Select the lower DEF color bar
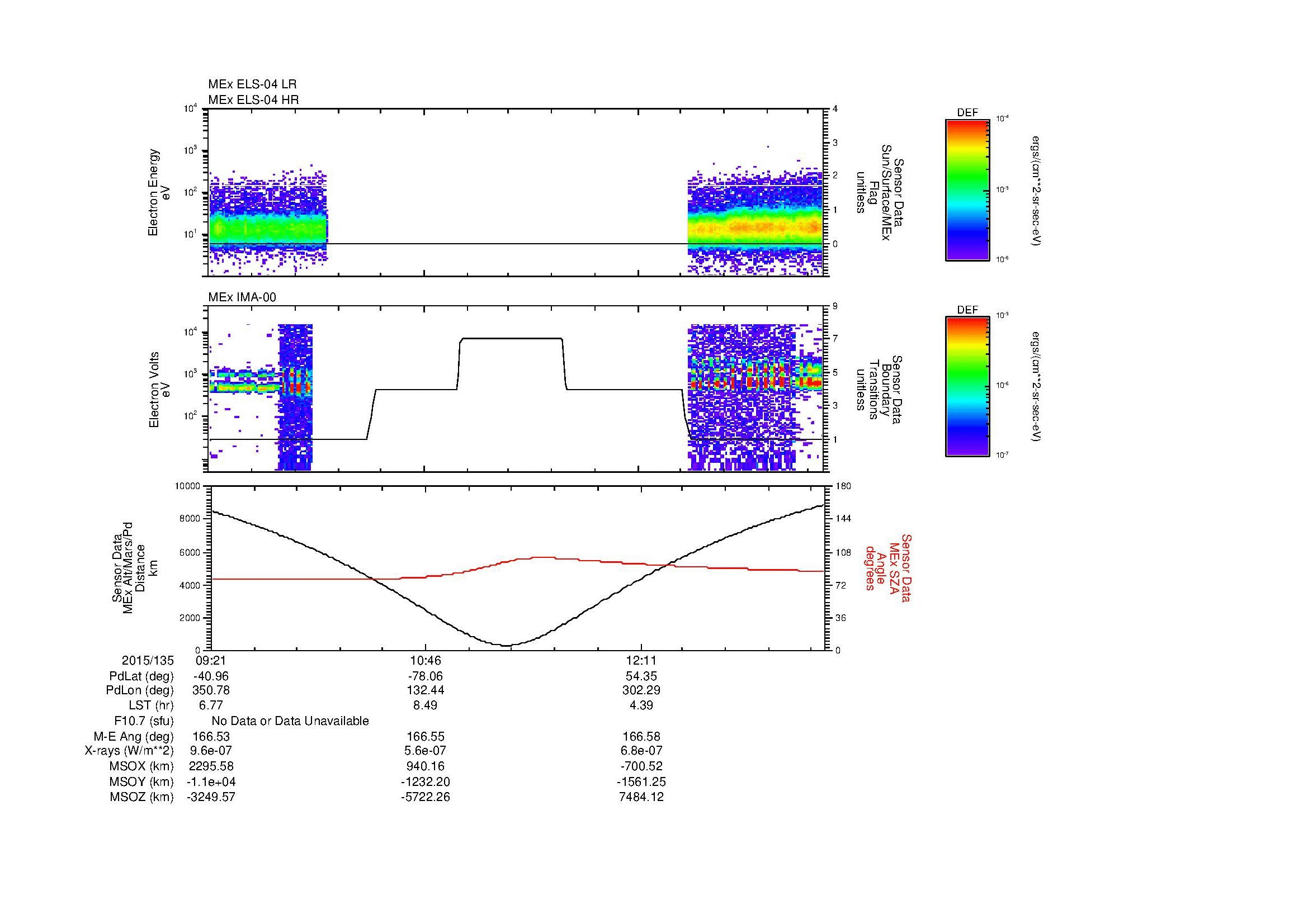This screenshot has width=1308, height=924. click(x=967, y=387)
